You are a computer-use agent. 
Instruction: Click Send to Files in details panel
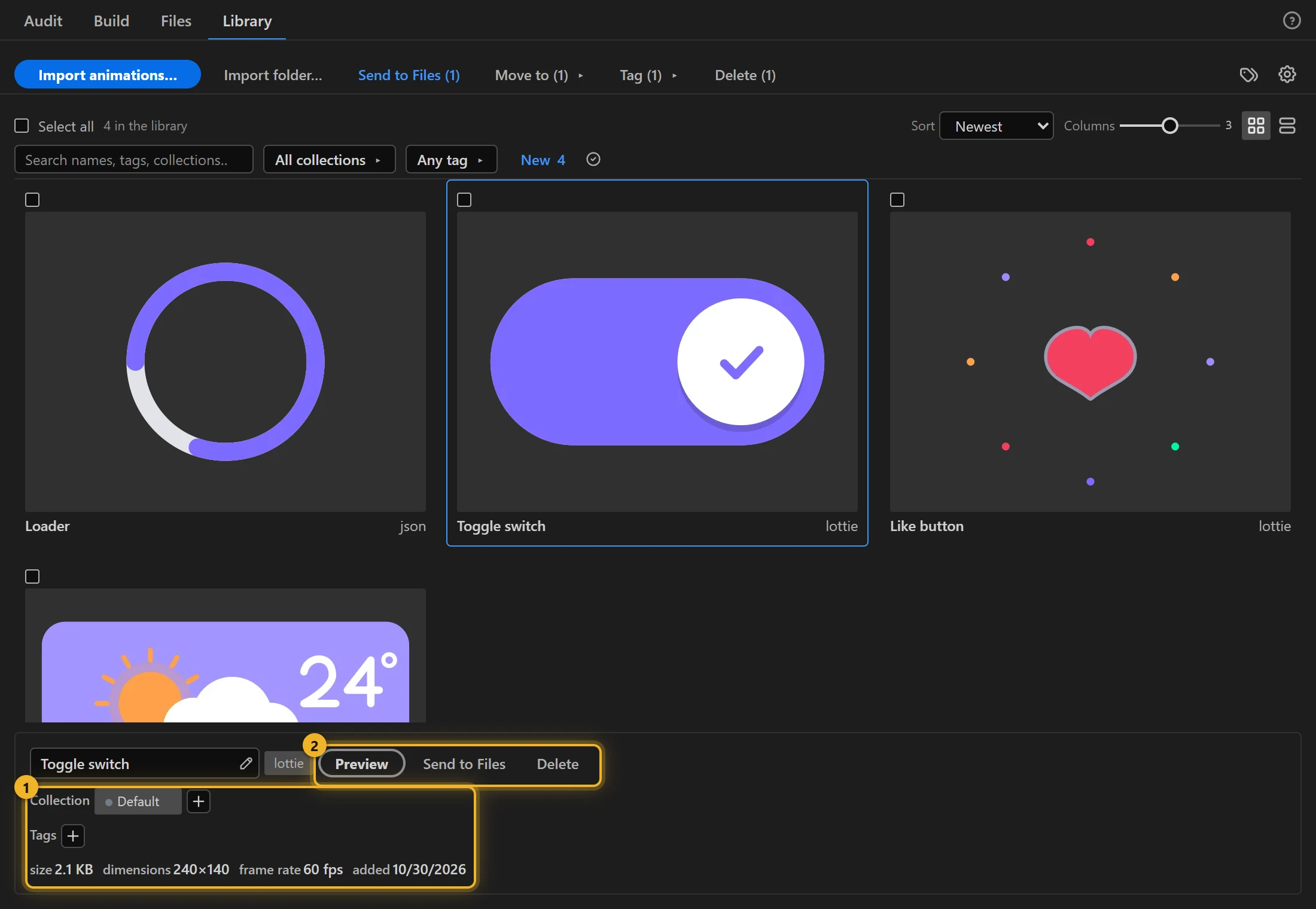pos(464,764)
